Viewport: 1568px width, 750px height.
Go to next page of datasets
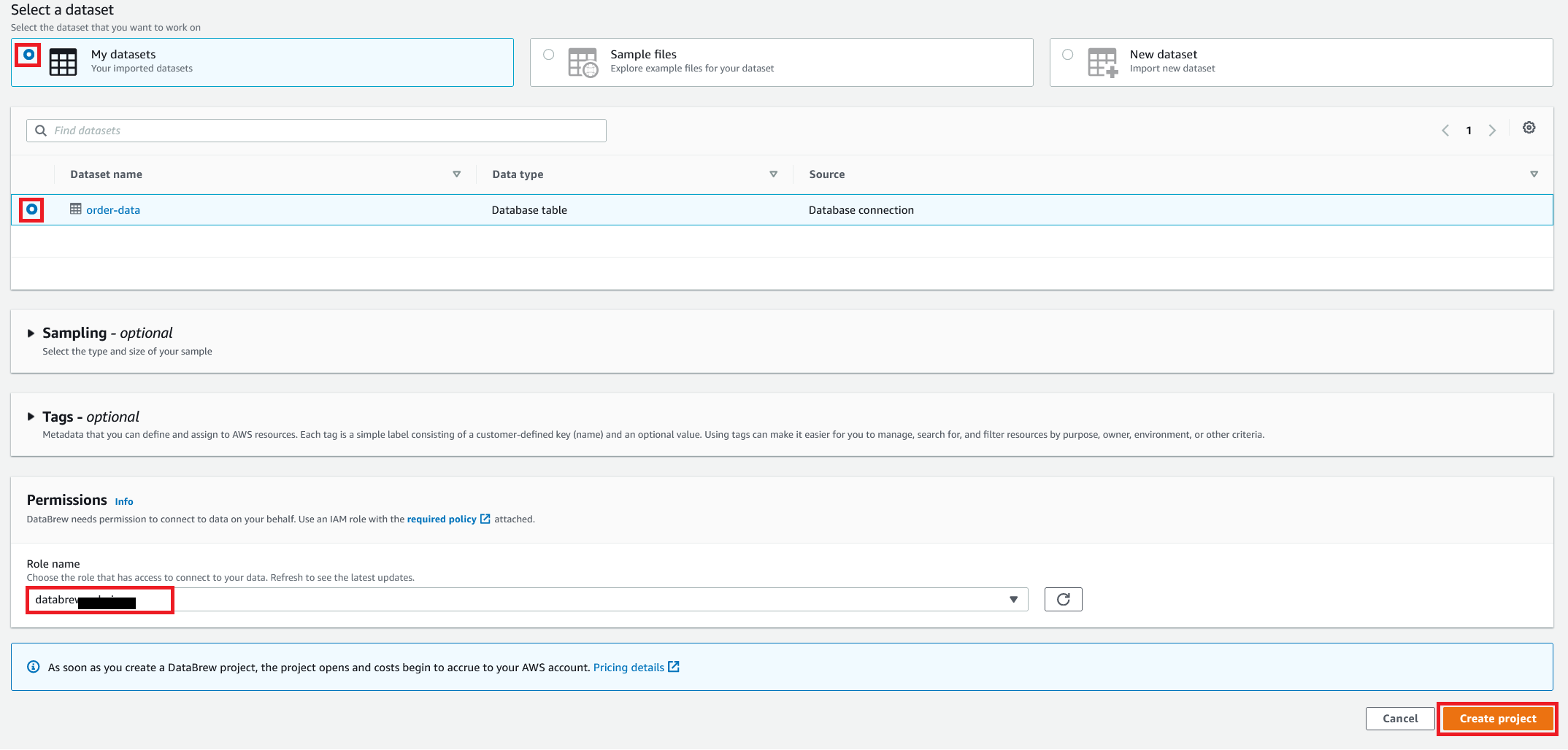[x=1492, y=131]
